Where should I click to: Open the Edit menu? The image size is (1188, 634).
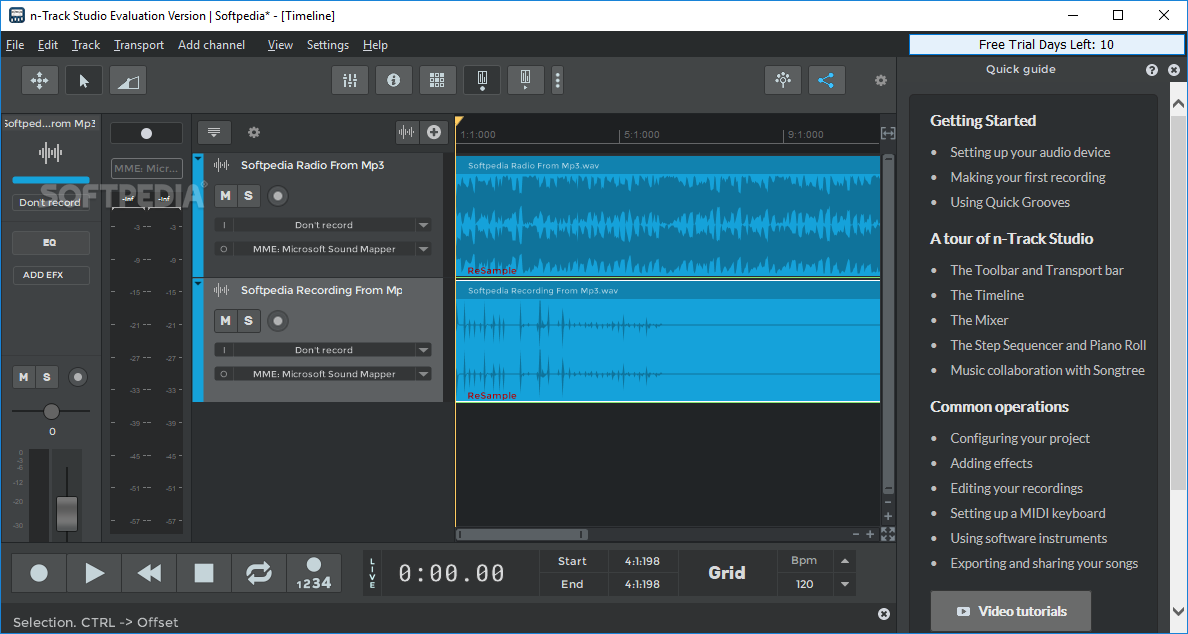[x=48, y=45]
